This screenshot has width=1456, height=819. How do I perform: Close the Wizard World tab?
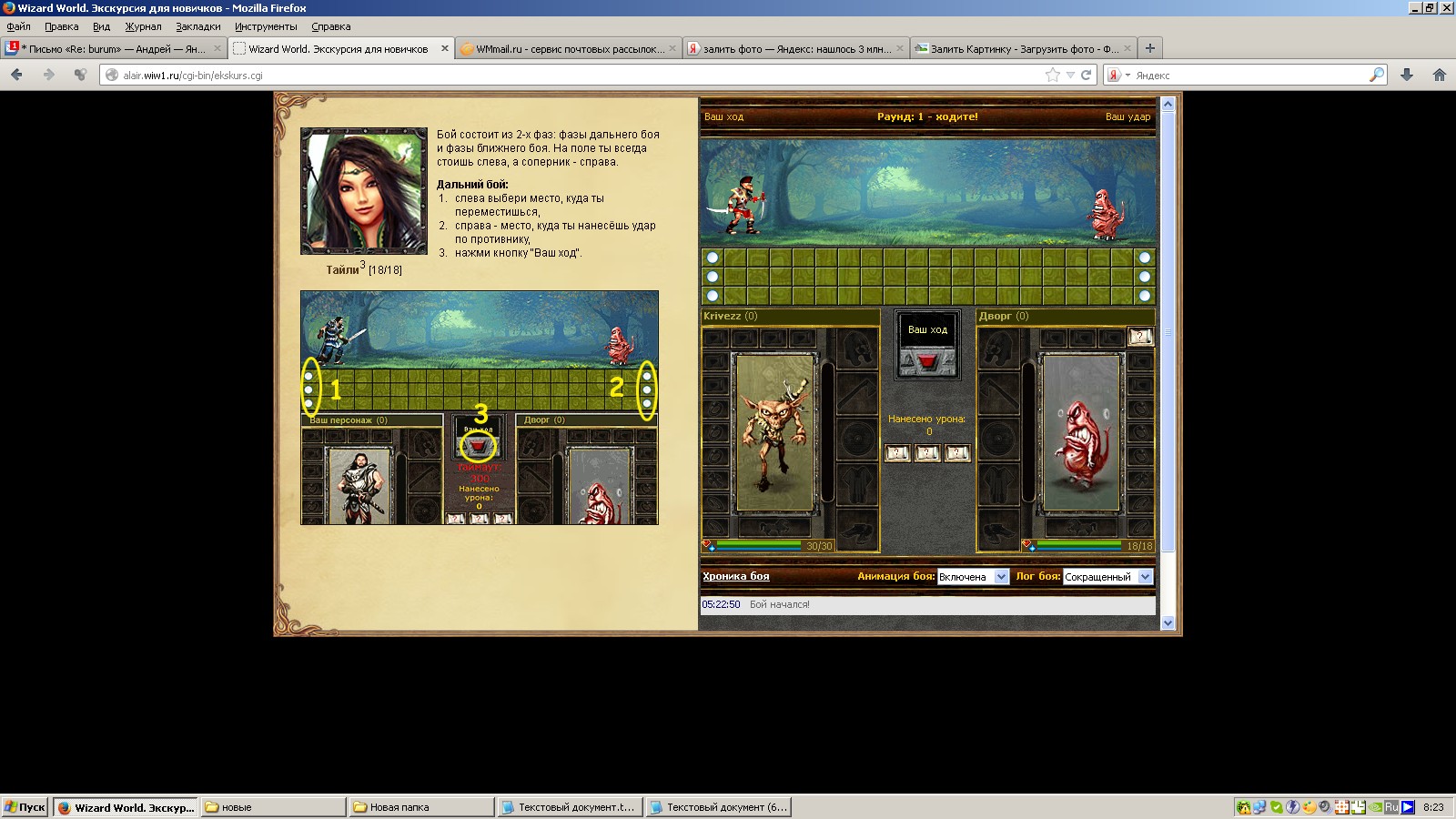coord(445,48)
